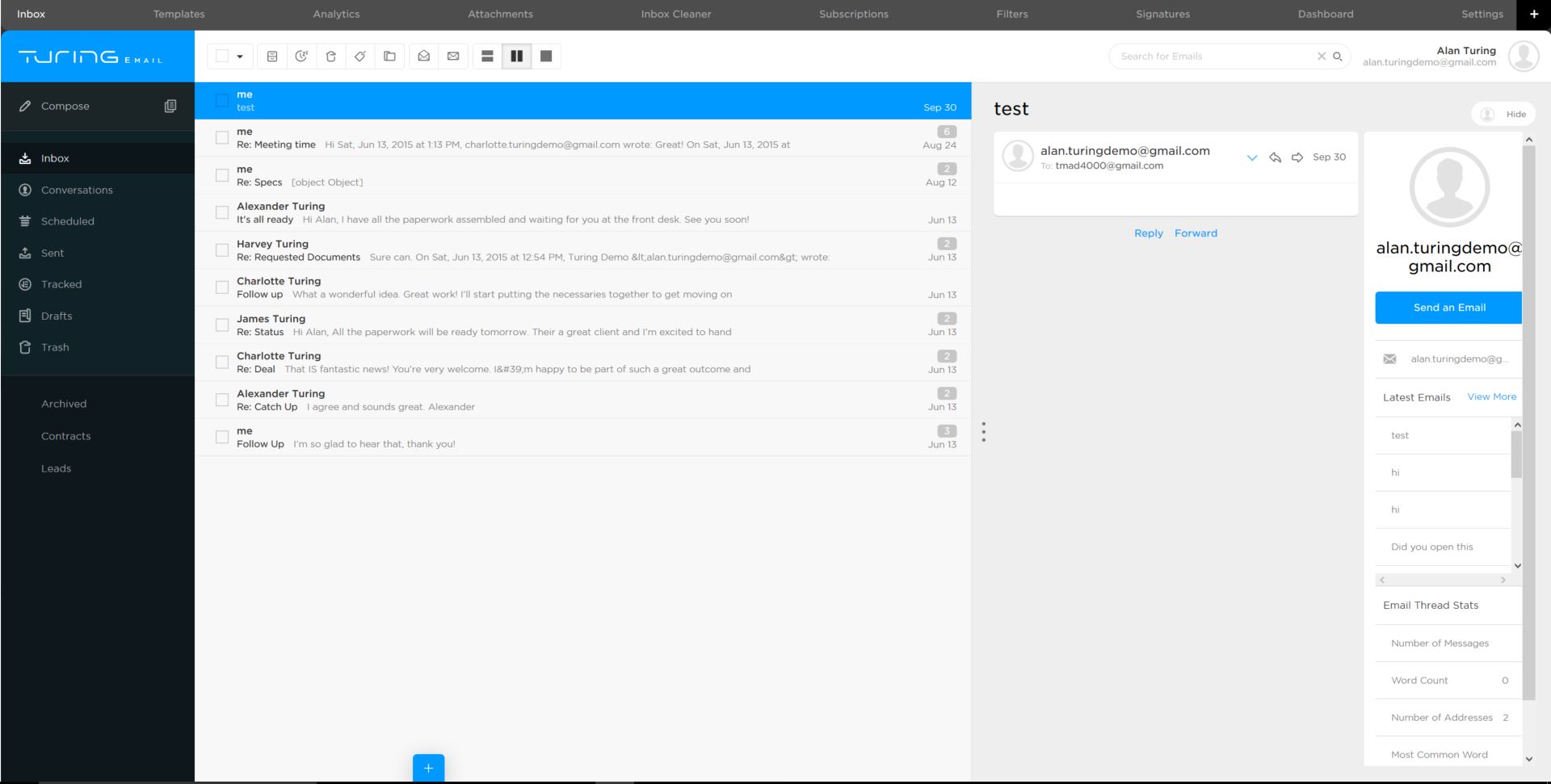Select checkbox for 'Re: Catch Up' email
This screenshot has height=784, width=1551.
click(222, 400)
